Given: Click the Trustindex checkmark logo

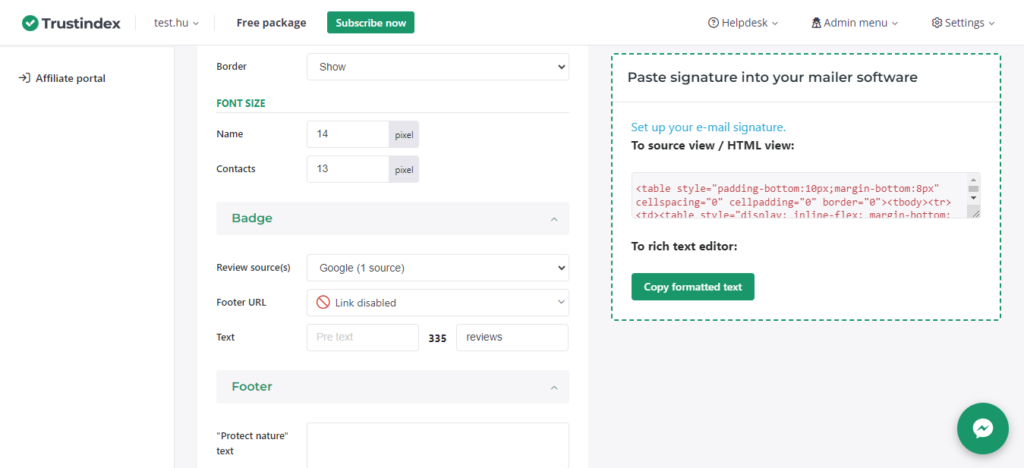Looking at the screenshot, I should tap(31, 22).
